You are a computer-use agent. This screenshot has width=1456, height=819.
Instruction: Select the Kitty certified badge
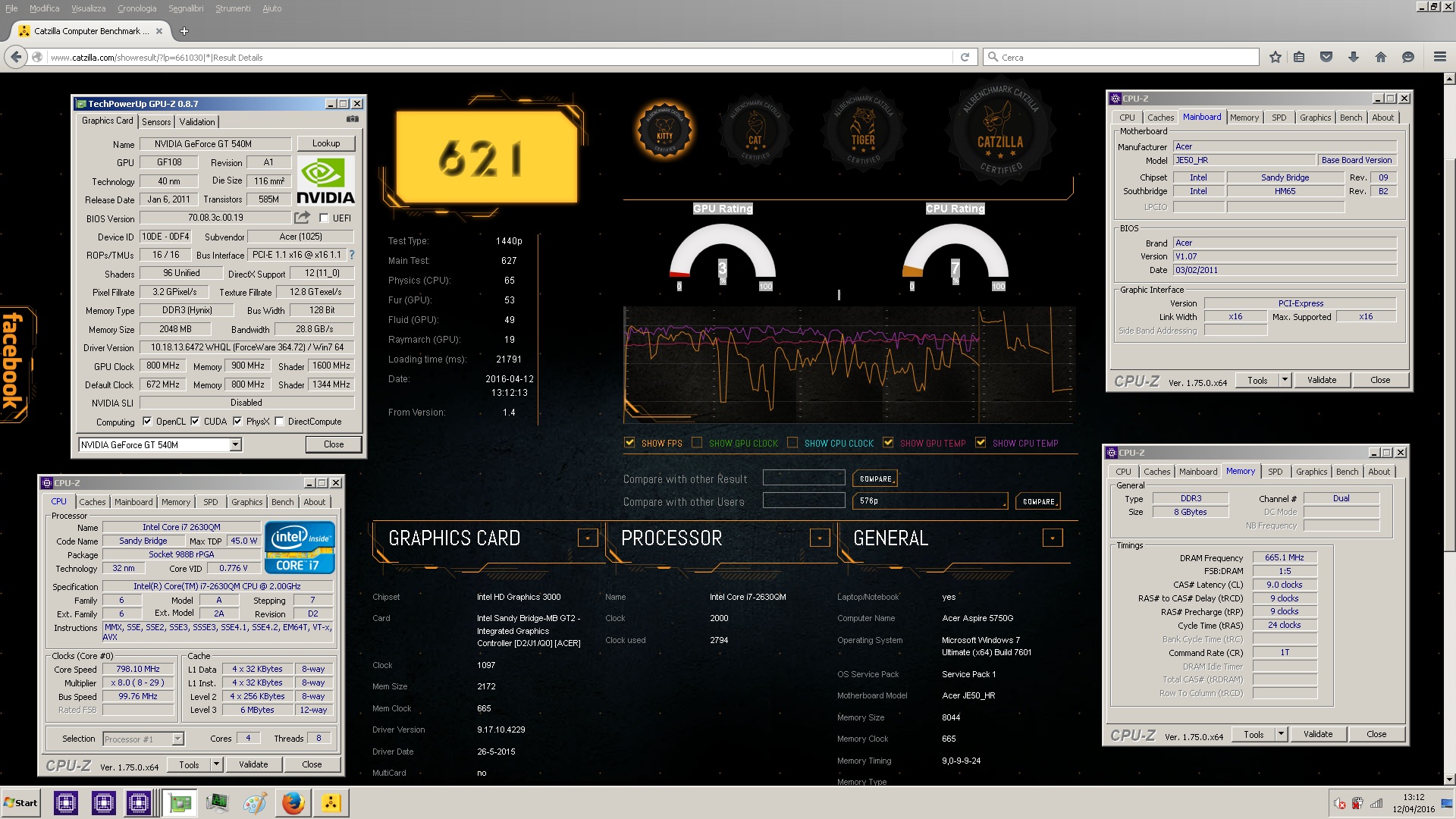pyautogui.click(x=664, y=130)
